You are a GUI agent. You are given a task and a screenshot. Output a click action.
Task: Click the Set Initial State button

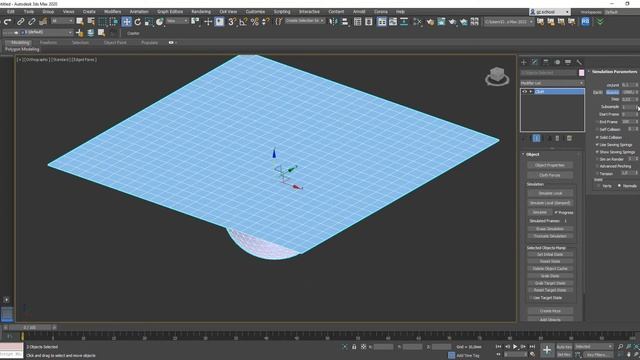tap(550, 254)
